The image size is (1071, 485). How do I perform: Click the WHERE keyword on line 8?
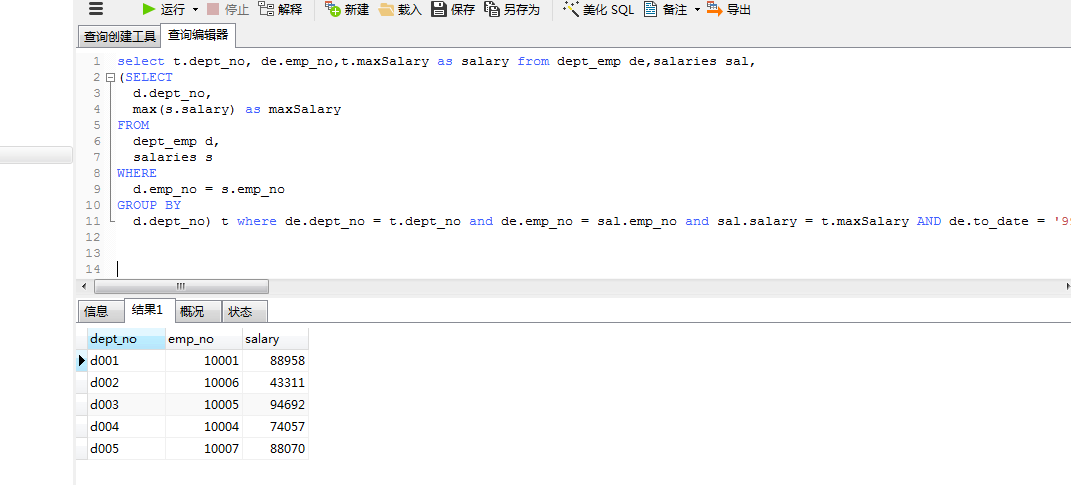tap(137, 173)
